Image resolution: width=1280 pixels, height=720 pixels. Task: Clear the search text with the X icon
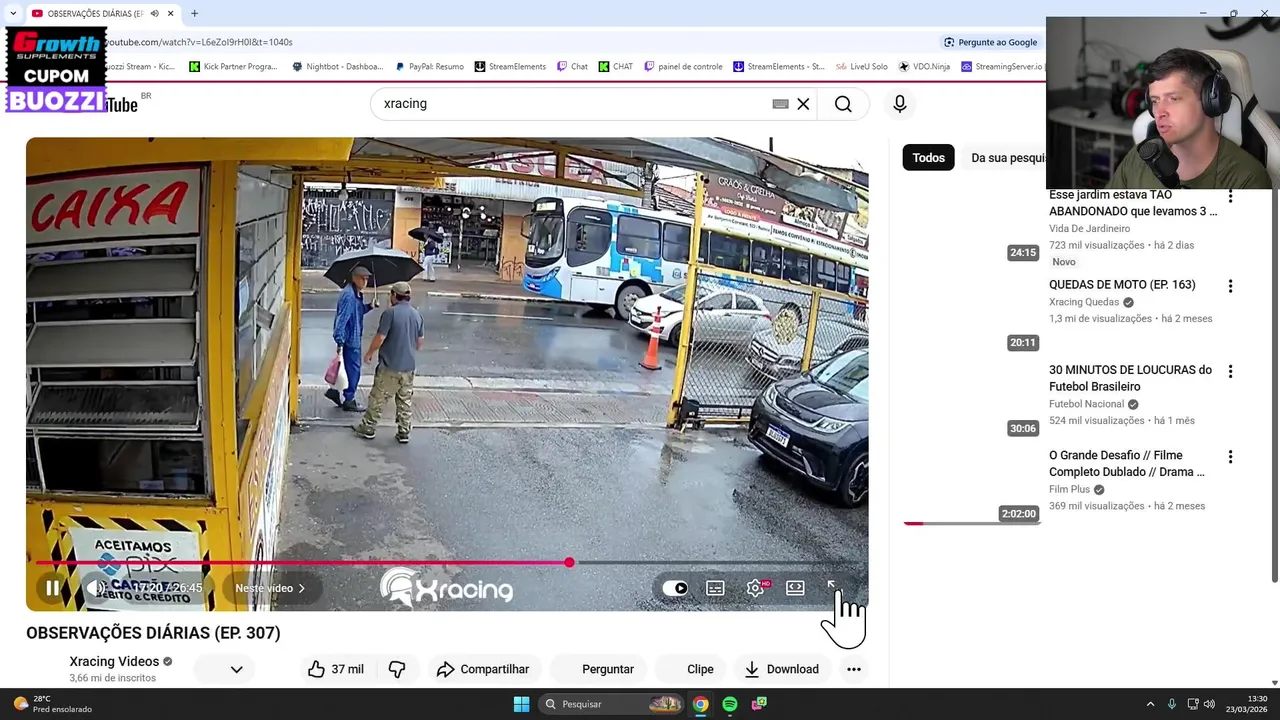click(x=803, y=104)
